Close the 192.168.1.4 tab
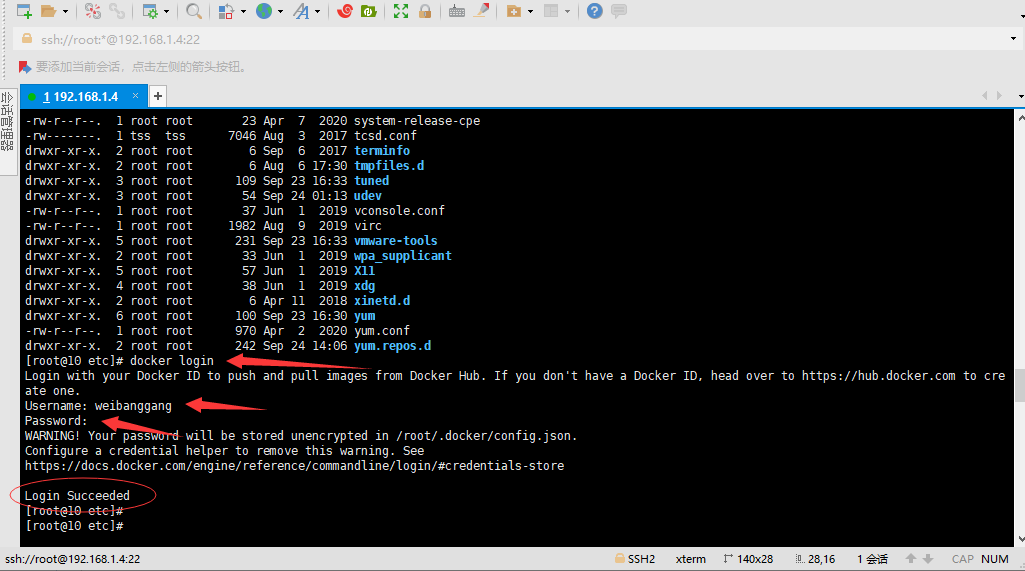 coord(135,95)
